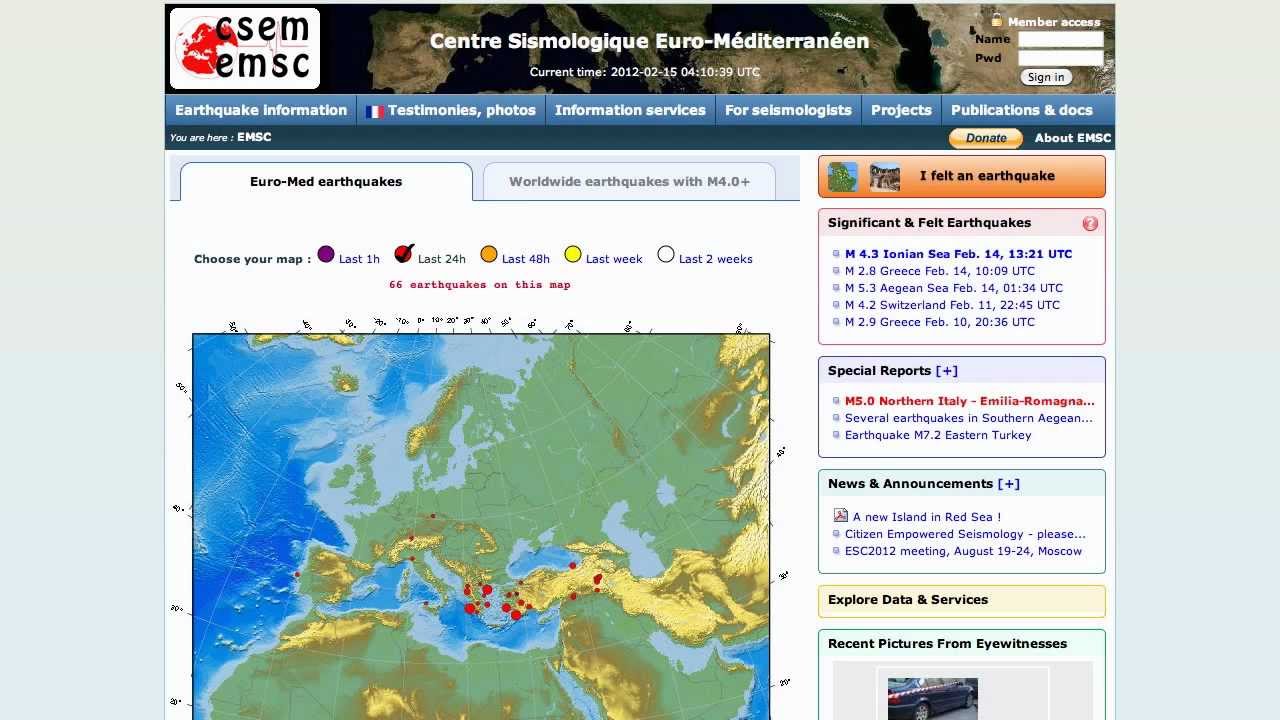Image resolution: width=1280 pixels, height=720 pixels.
Task: Expand Special Reports with the [+] link
Action: (x=946, y=371)
